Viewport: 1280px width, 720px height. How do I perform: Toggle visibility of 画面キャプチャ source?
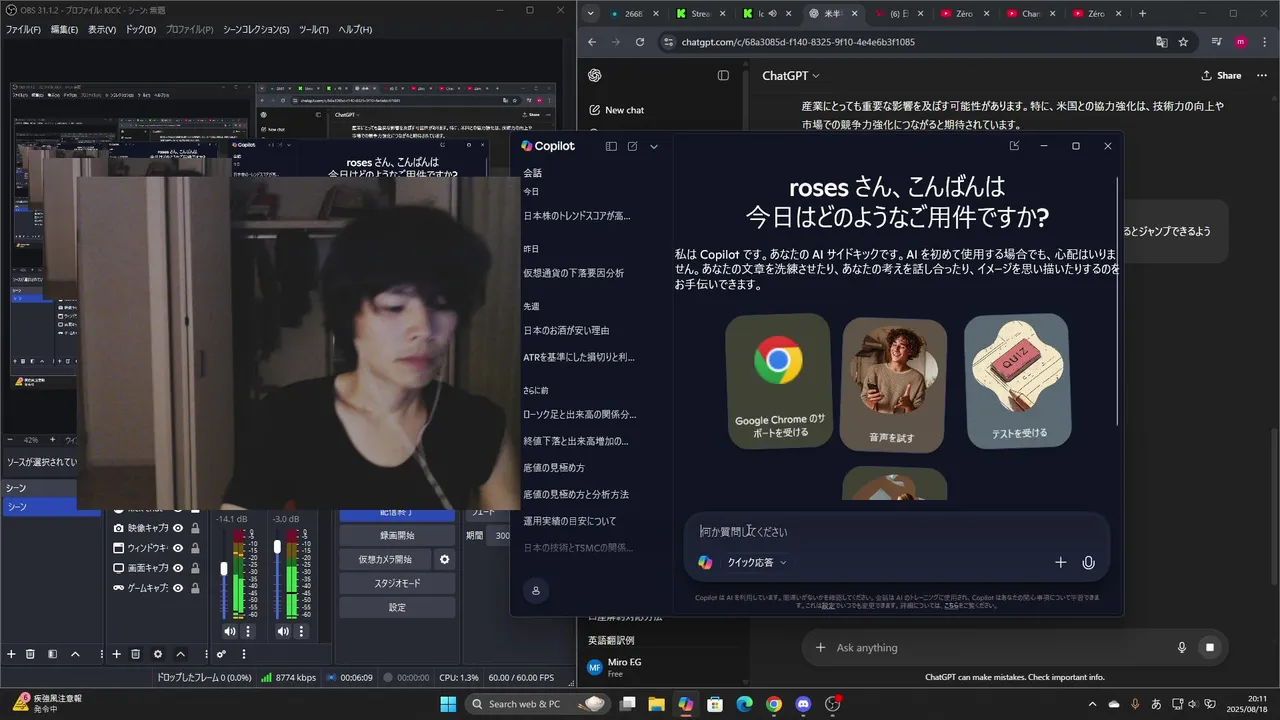point(178,568)
